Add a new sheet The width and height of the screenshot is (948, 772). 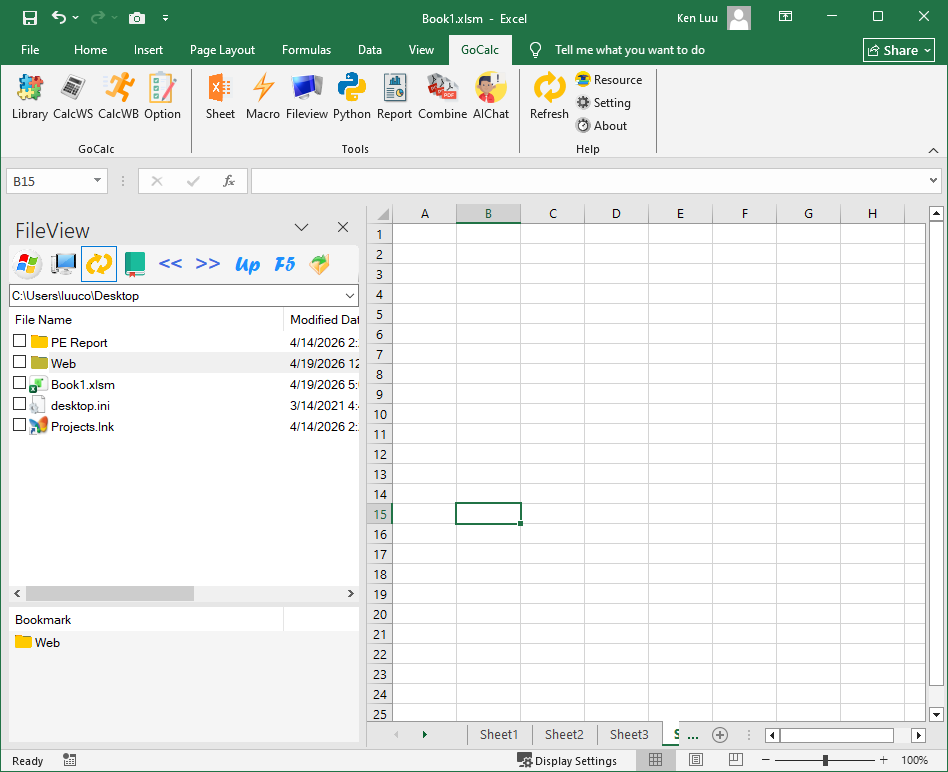[719, 735]
